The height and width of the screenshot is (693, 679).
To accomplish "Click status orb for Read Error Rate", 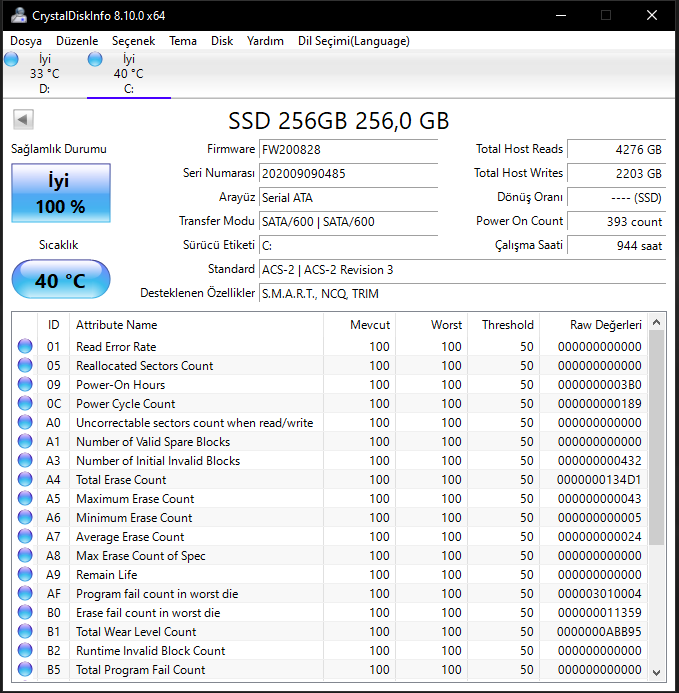I will pos(25,346).
